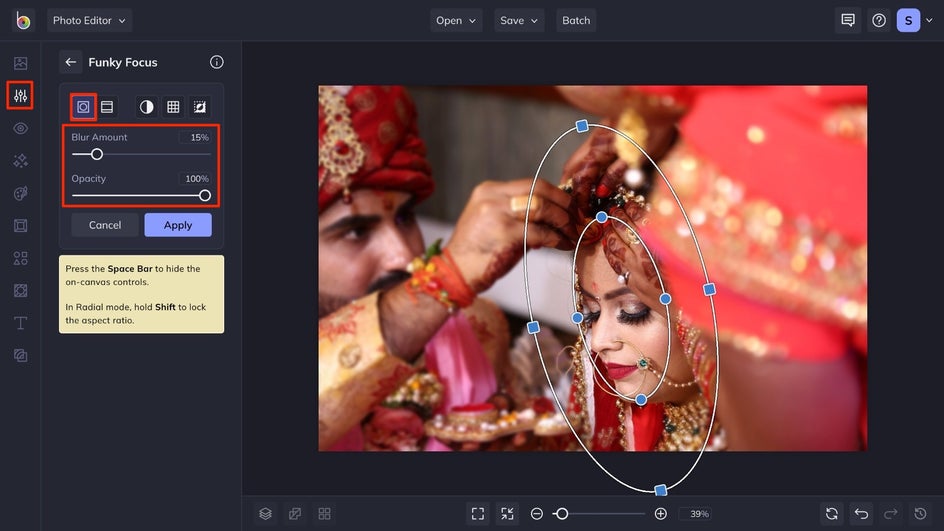Viewport: 944px width, 531px height.
Task: Open the Artsy palette sidebar icon
Action: coord(20,193)
